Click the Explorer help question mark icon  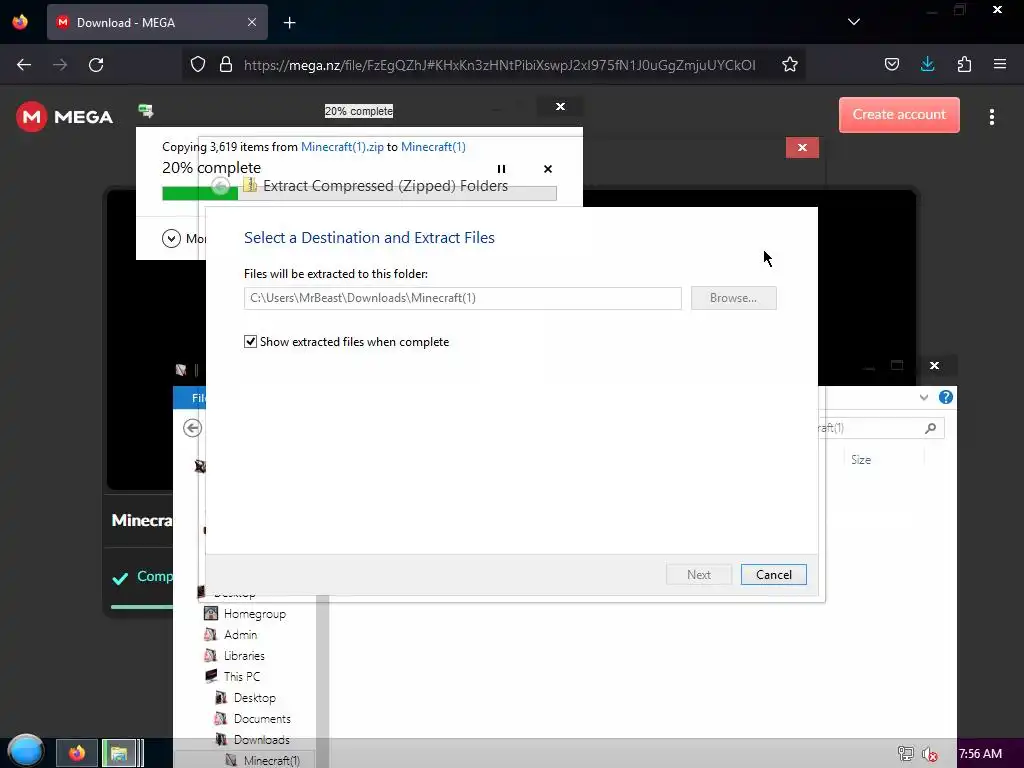pos(945,397)
